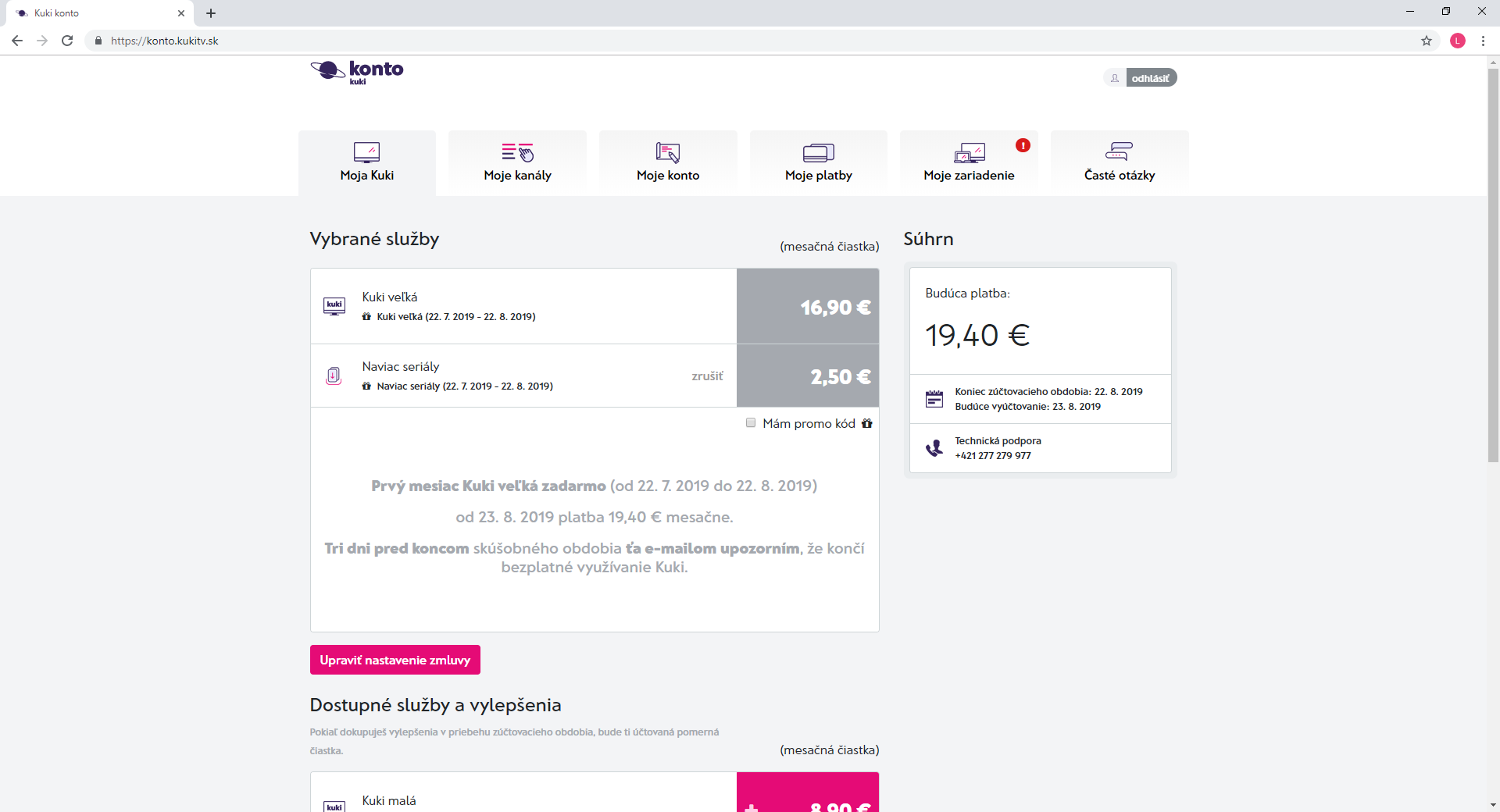Click the Kuki veľká service icon
This screenshot has width=1500, height=812.
[x=334, y=306]
